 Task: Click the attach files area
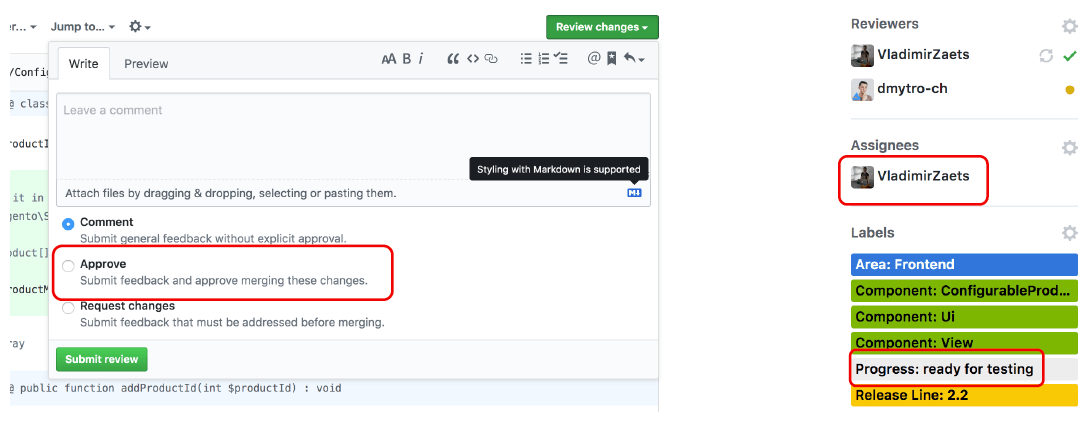353,193
